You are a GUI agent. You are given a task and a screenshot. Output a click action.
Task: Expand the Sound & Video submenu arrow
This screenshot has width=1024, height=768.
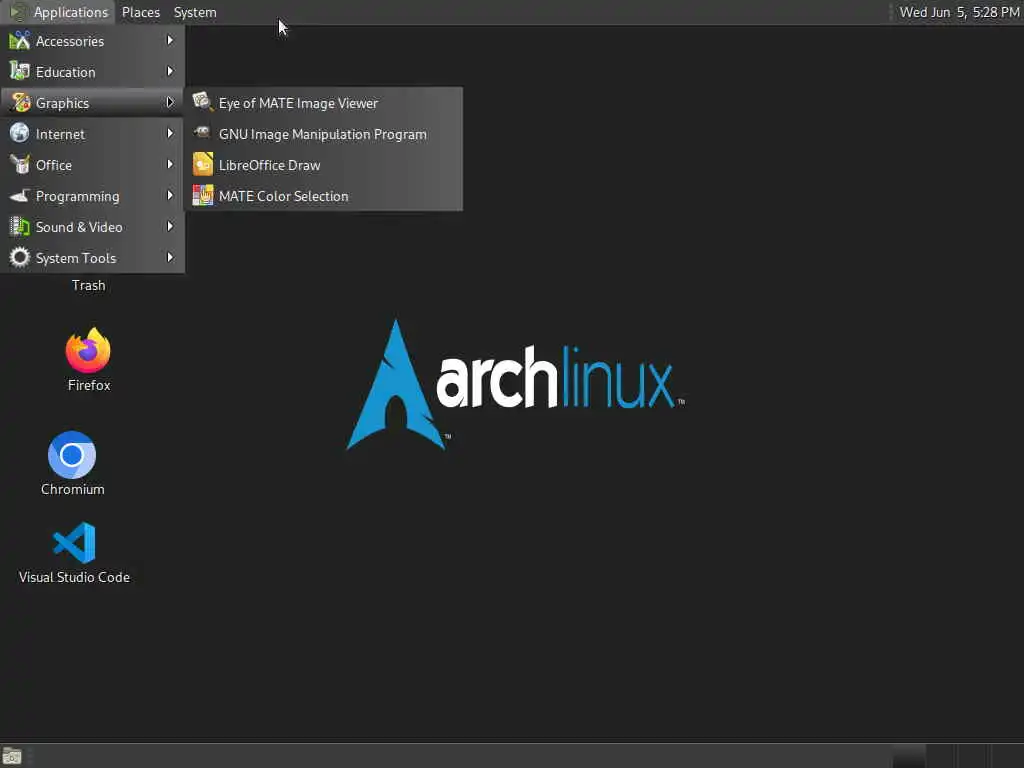pyautogui.click(x=170, y=227)
